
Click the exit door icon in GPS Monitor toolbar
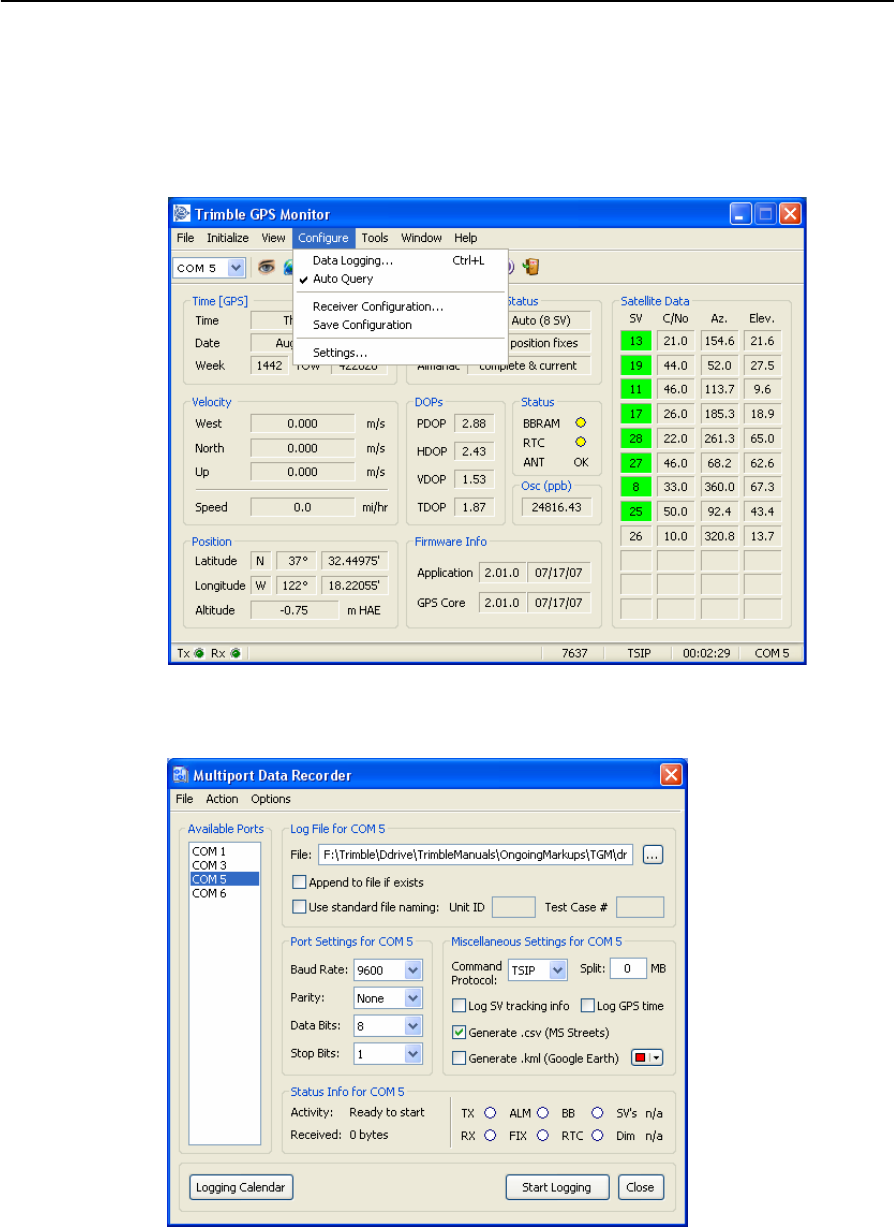click(531, 267)
